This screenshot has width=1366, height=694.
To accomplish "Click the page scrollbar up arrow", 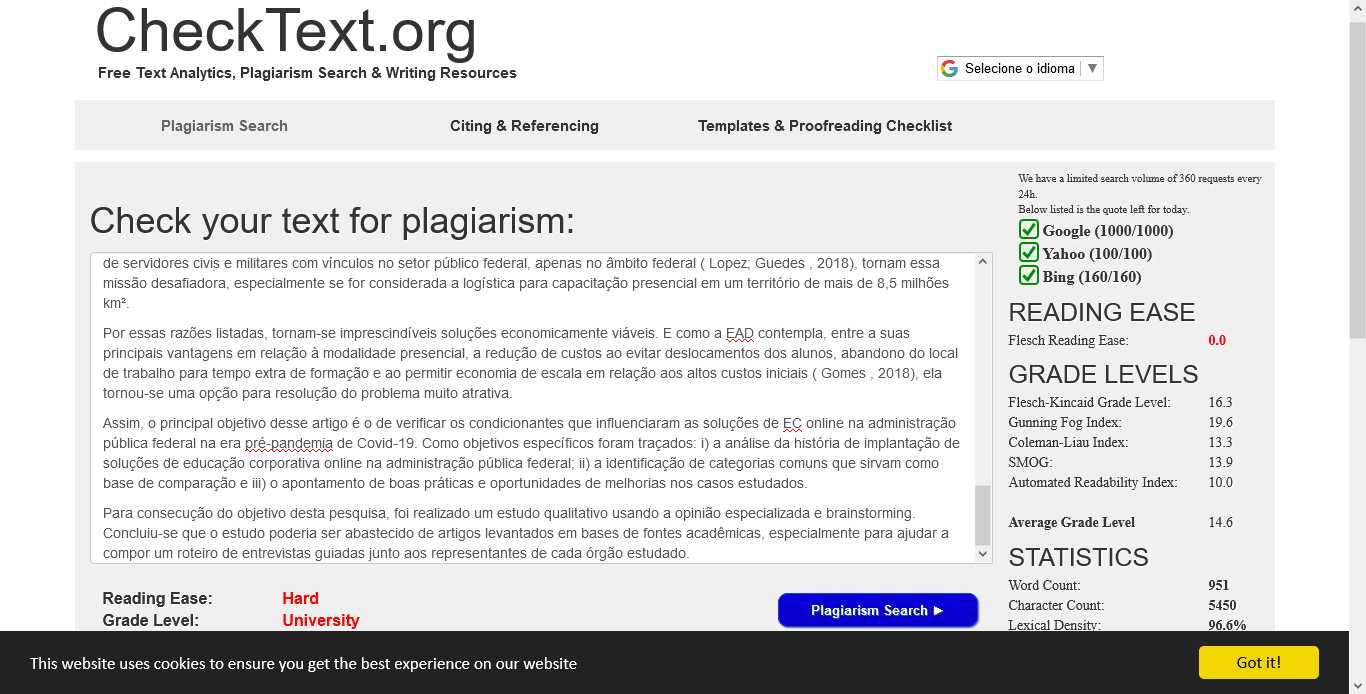I will pos(1357,9).
